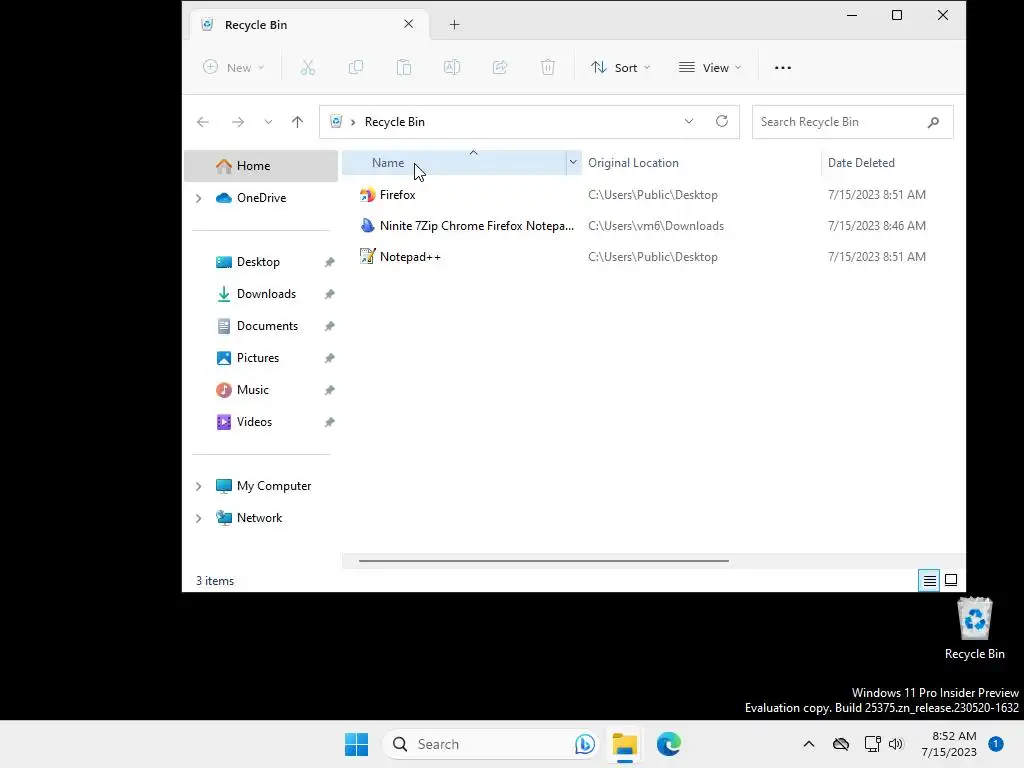Go back with the left arrow
This screenshot has width=1024, height=768.
[x=203, y=122]
